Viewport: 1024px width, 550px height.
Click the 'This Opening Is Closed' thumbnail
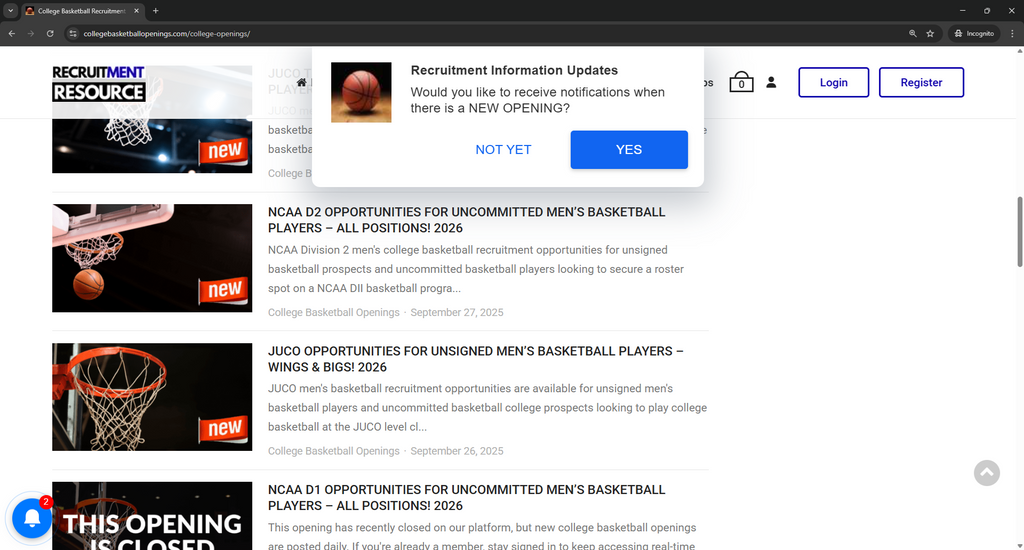point(152,516)
